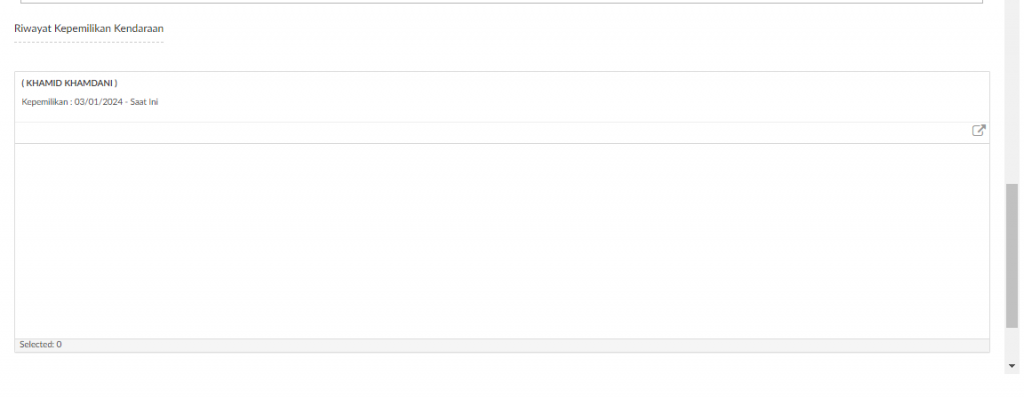Focus the partially visible field at the top
Screen dimensions: 1024x398
click(502, 2)
